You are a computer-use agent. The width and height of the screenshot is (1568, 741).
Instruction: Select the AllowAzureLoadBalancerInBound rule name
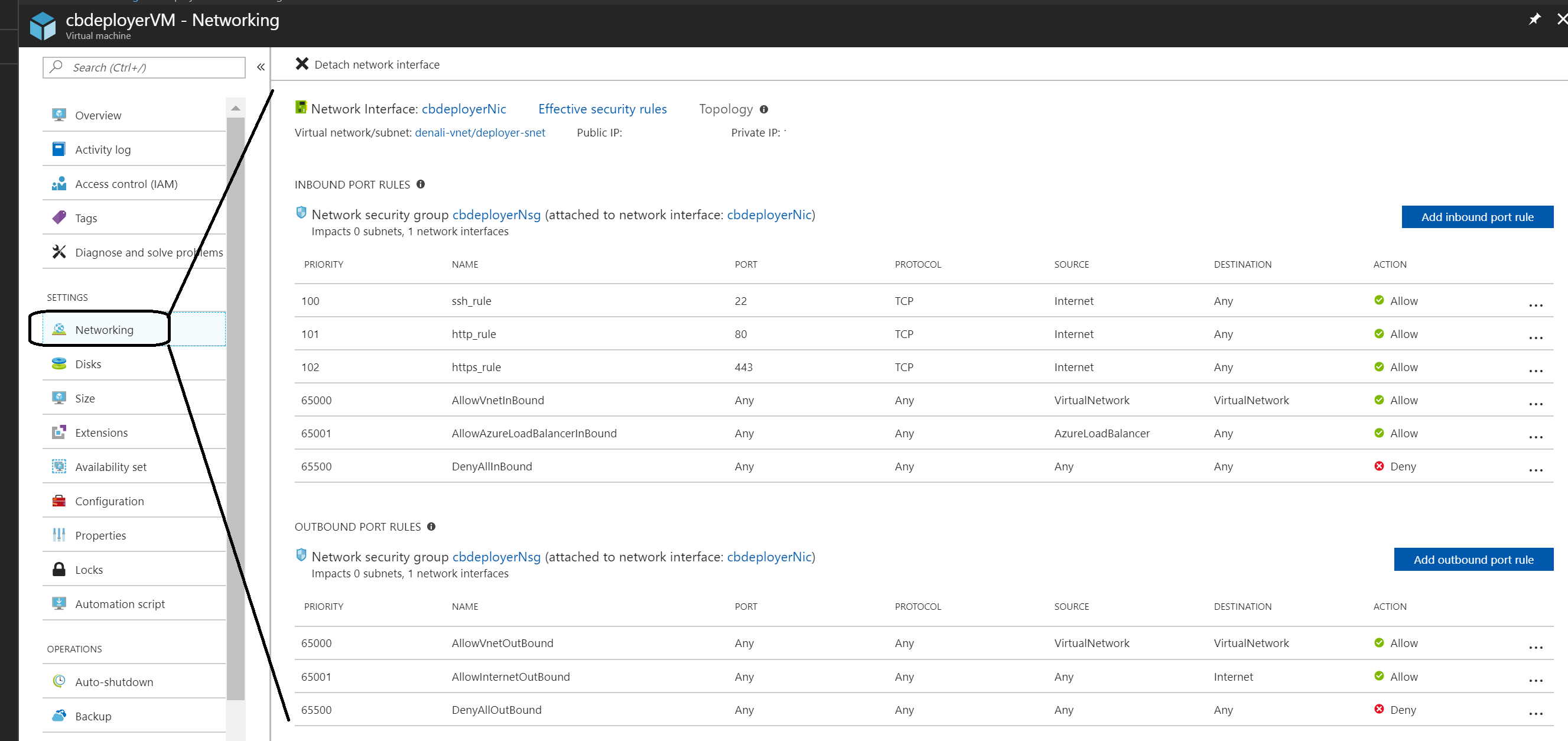pyautogui.click(x=534, y=433)
